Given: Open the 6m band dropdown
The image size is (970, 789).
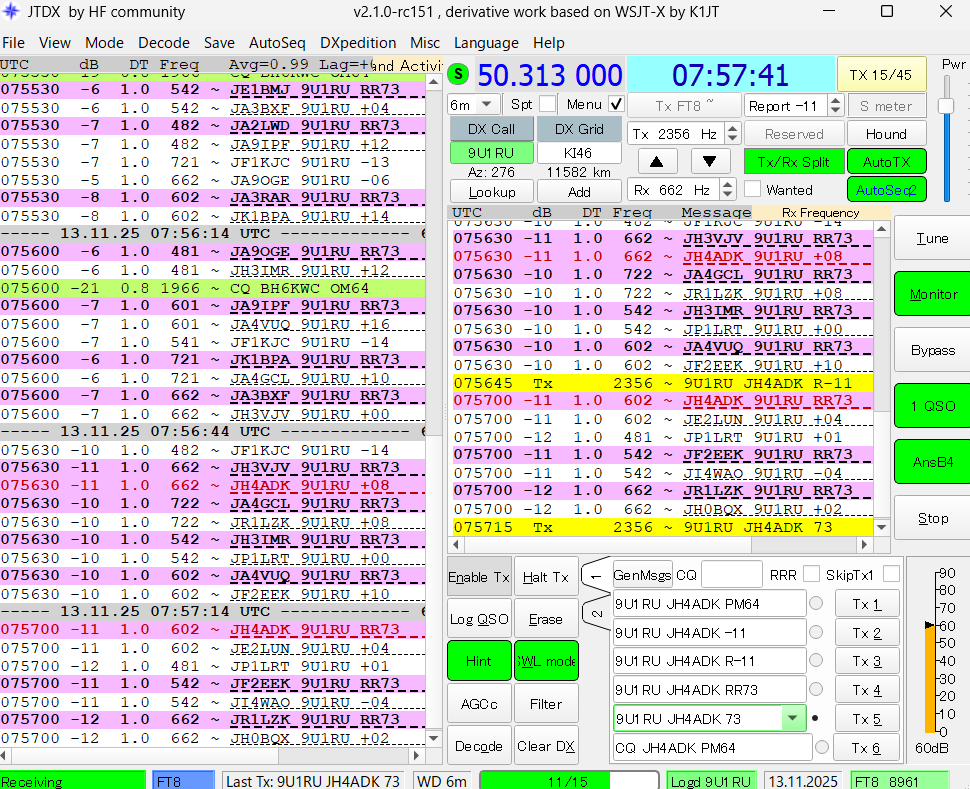Looking at the screenshot, I should pos(474,105).
